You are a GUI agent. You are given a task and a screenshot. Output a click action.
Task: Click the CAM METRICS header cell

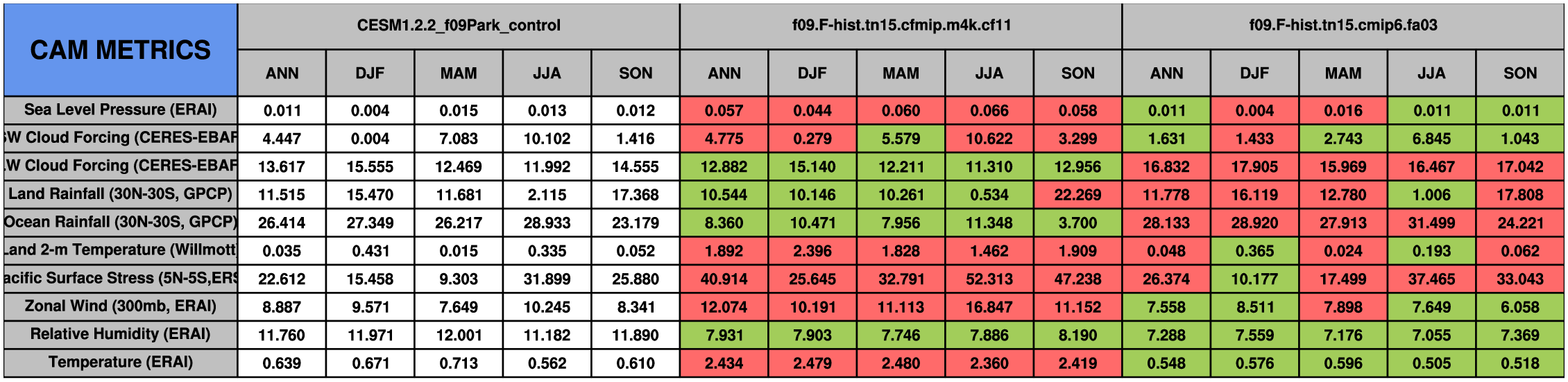[121, 50]
